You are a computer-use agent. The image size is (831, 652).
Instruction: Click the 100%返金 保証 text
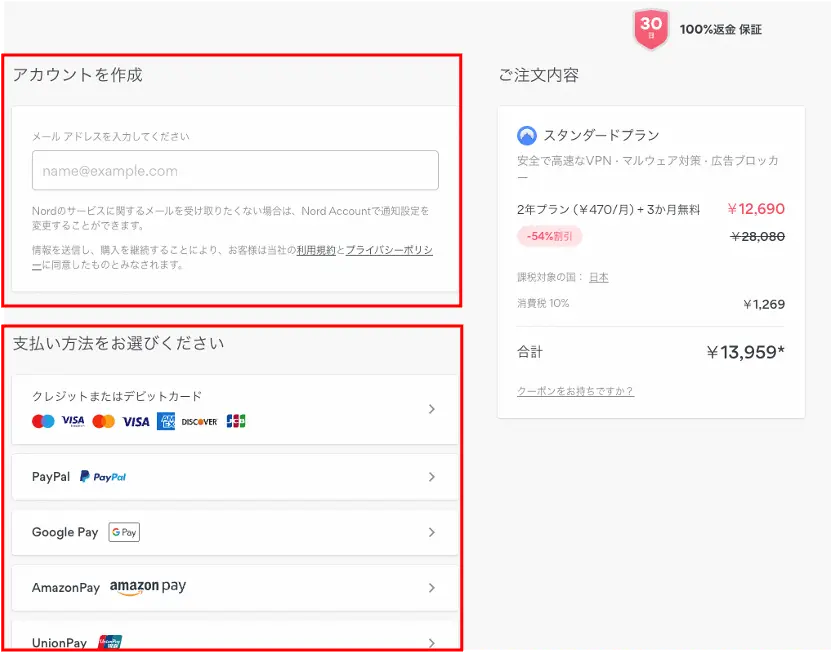click(721, 30)
